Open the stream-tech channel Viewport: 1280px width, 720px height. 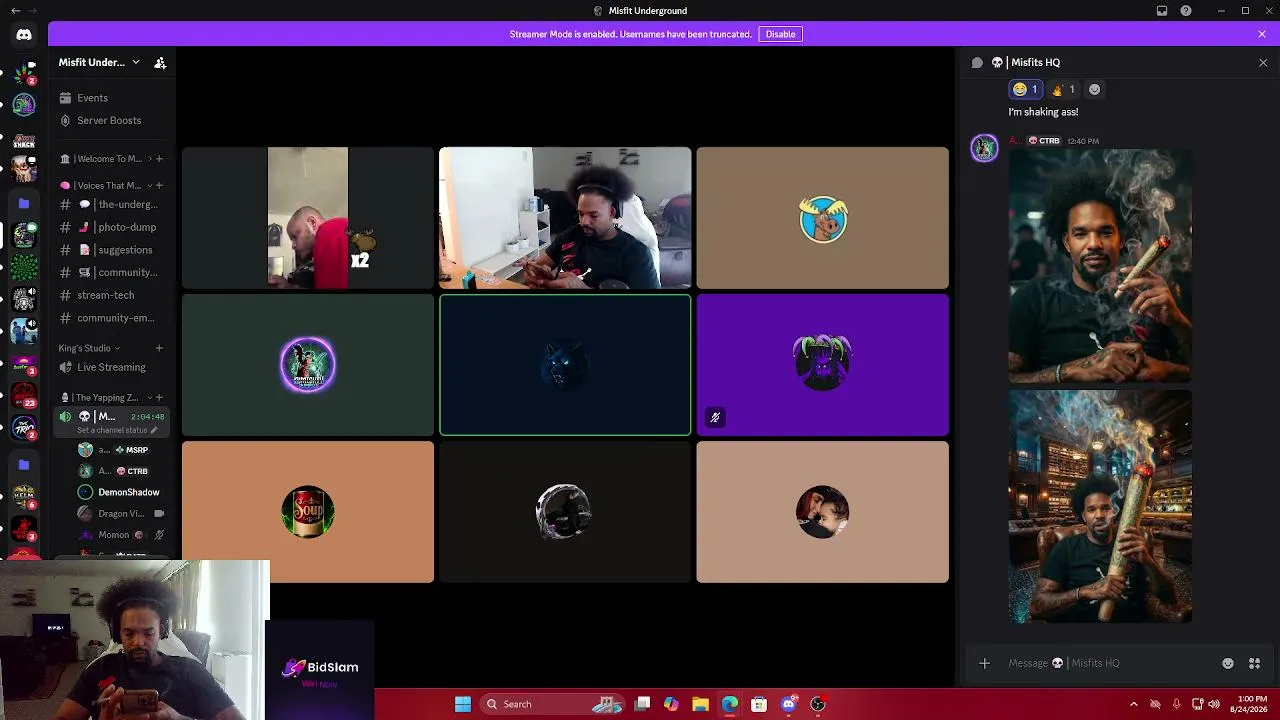(110, 295)
